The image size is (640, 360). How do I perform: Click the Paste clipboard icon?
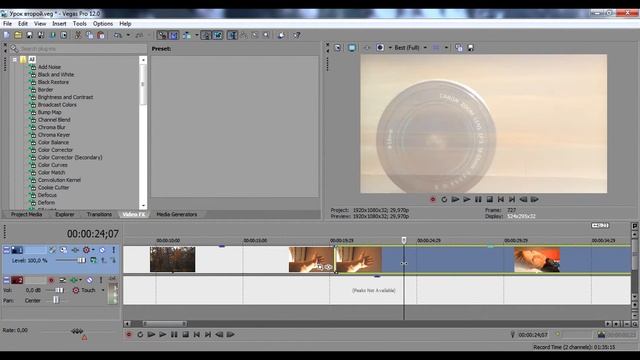101,36
